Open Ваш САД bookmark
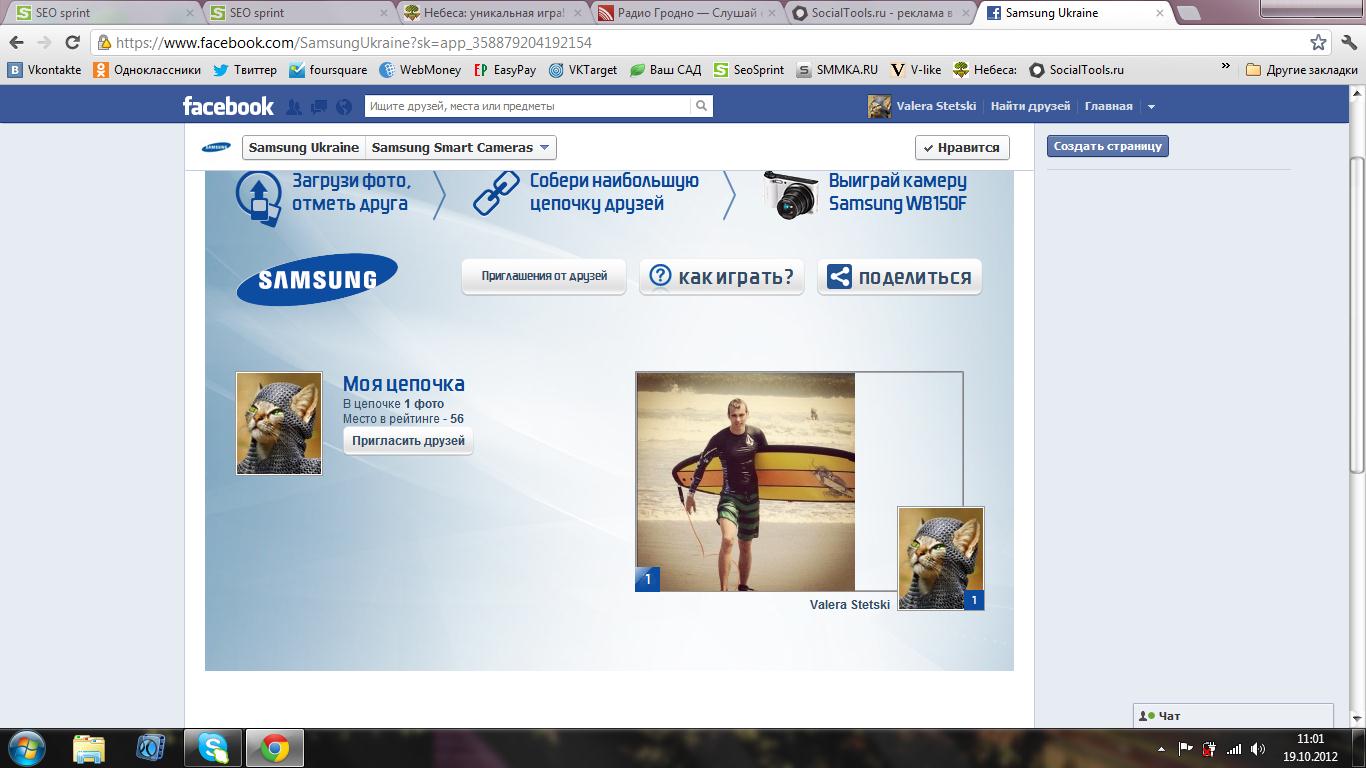 pyautogui.click(x=665, y=70)
